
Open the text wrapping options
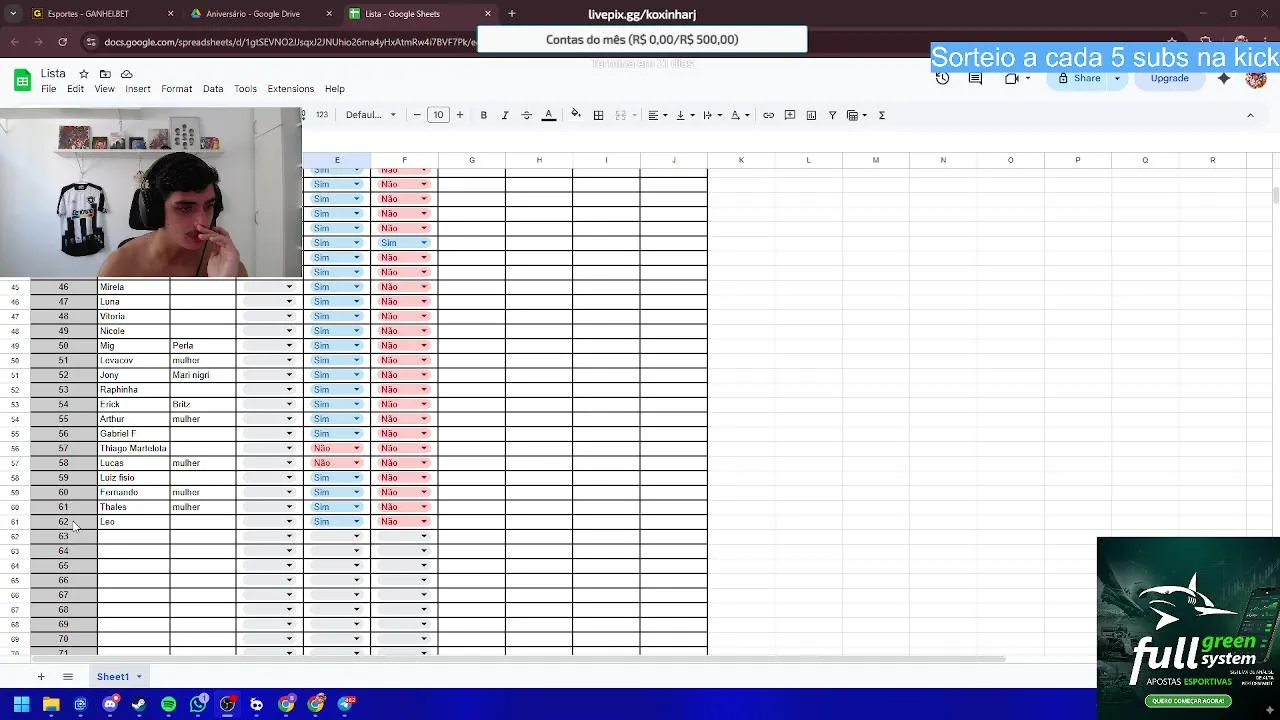coord(712,115)
